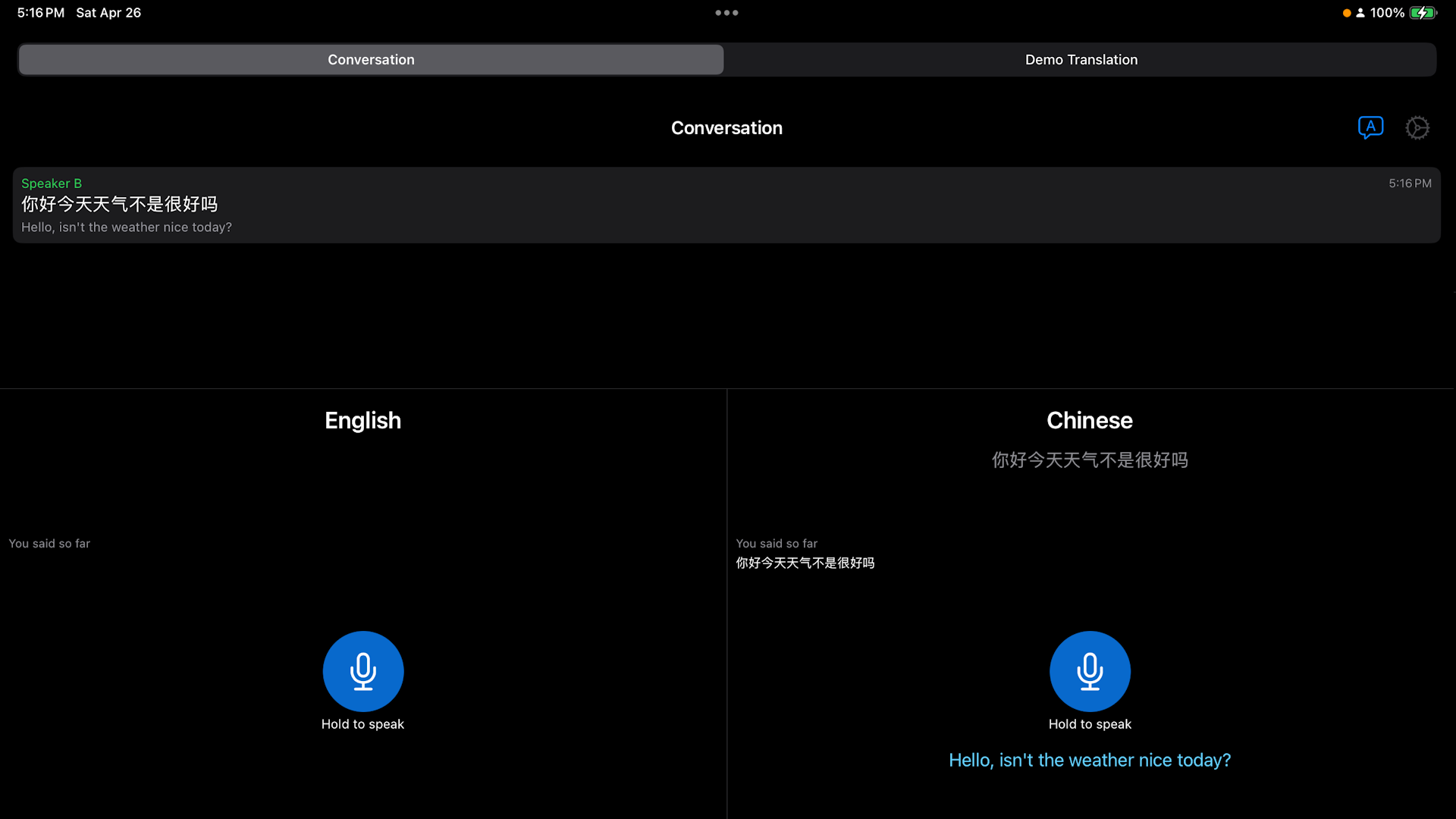The image size is (1456, 819).
Task: Click the English language heading
Action: coord(362,420)
